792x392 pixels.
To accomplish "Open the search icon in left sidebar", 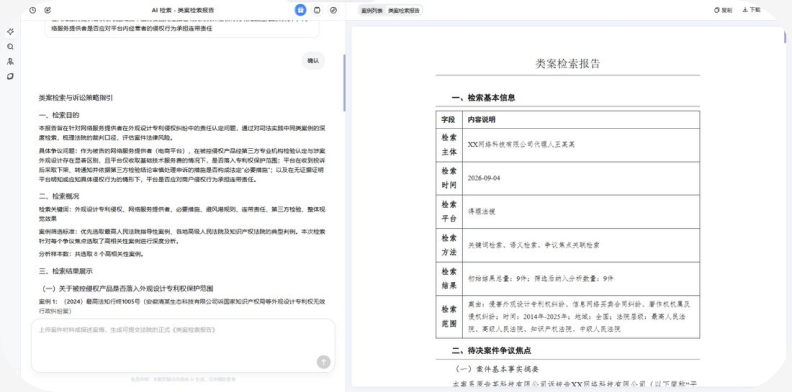I will pos(10,46).
